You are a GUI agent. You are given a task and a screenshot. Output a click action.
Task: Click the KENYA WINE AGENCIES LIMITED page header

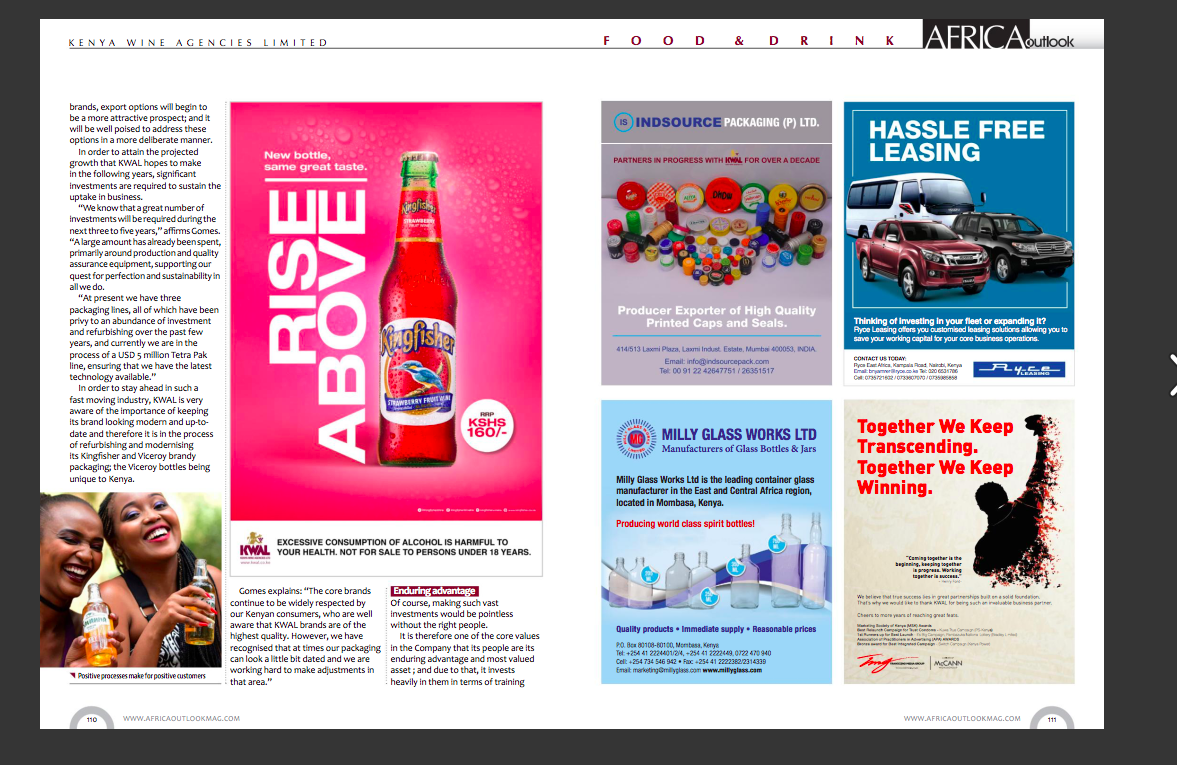198,43
